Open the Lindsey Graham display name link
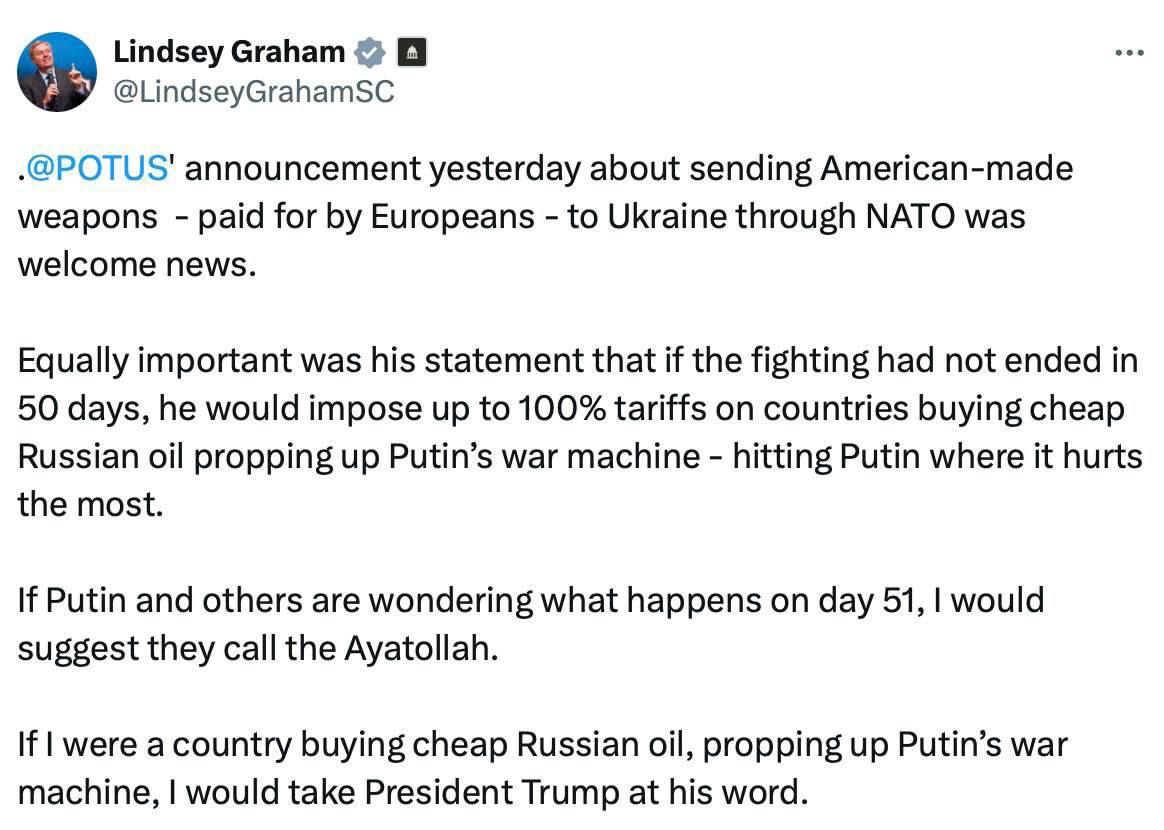The image size is (1164, 830). 229,52
